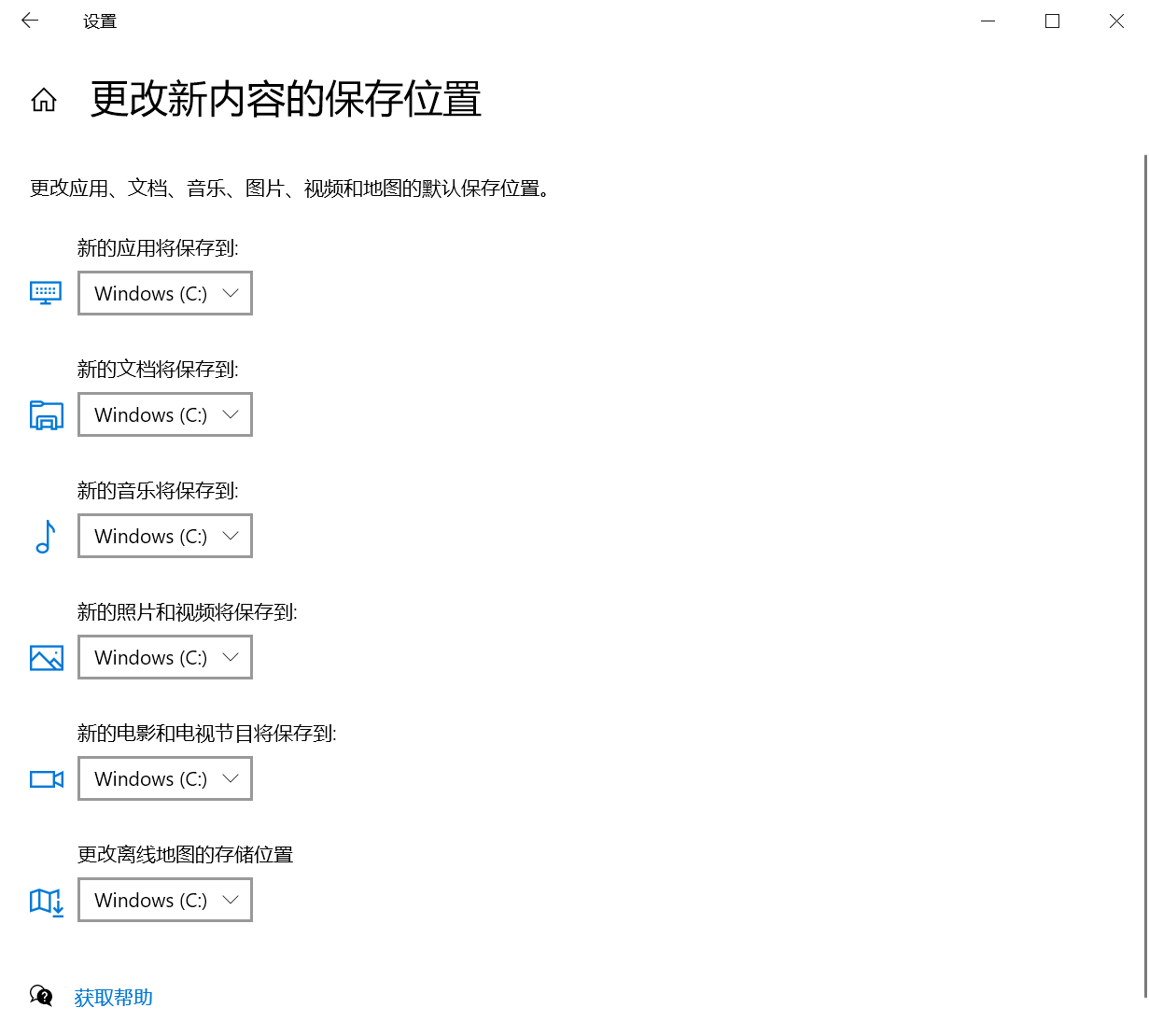
Task: Click the label 新的文档将保存到:
Action: pyautogui.click(x=158, y=370)
